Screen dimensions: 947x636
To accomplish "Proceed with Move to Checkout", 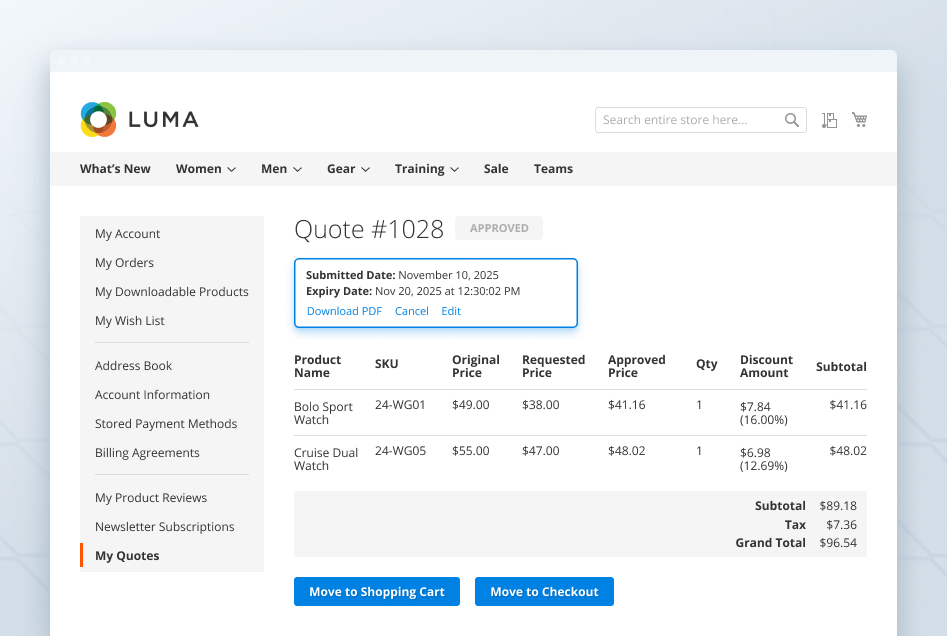I will pos(544,591).
